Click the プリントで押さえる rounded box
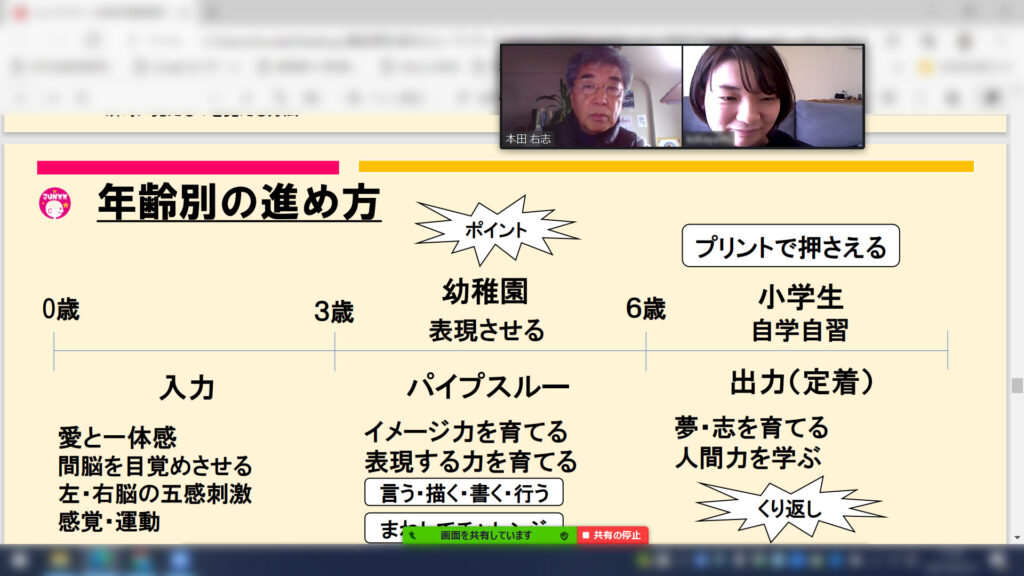 790,247
